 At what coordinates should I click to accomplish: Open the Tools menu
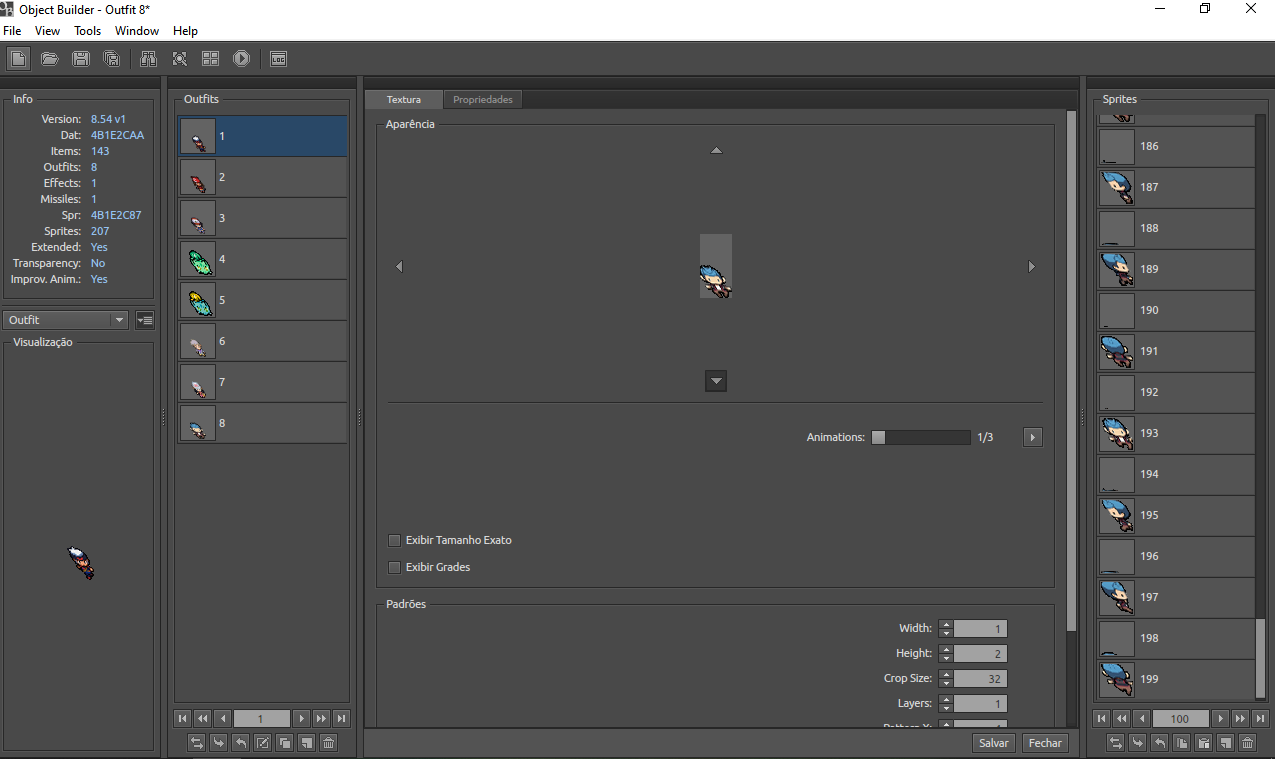pyautogui.click(x=88, y=31)
